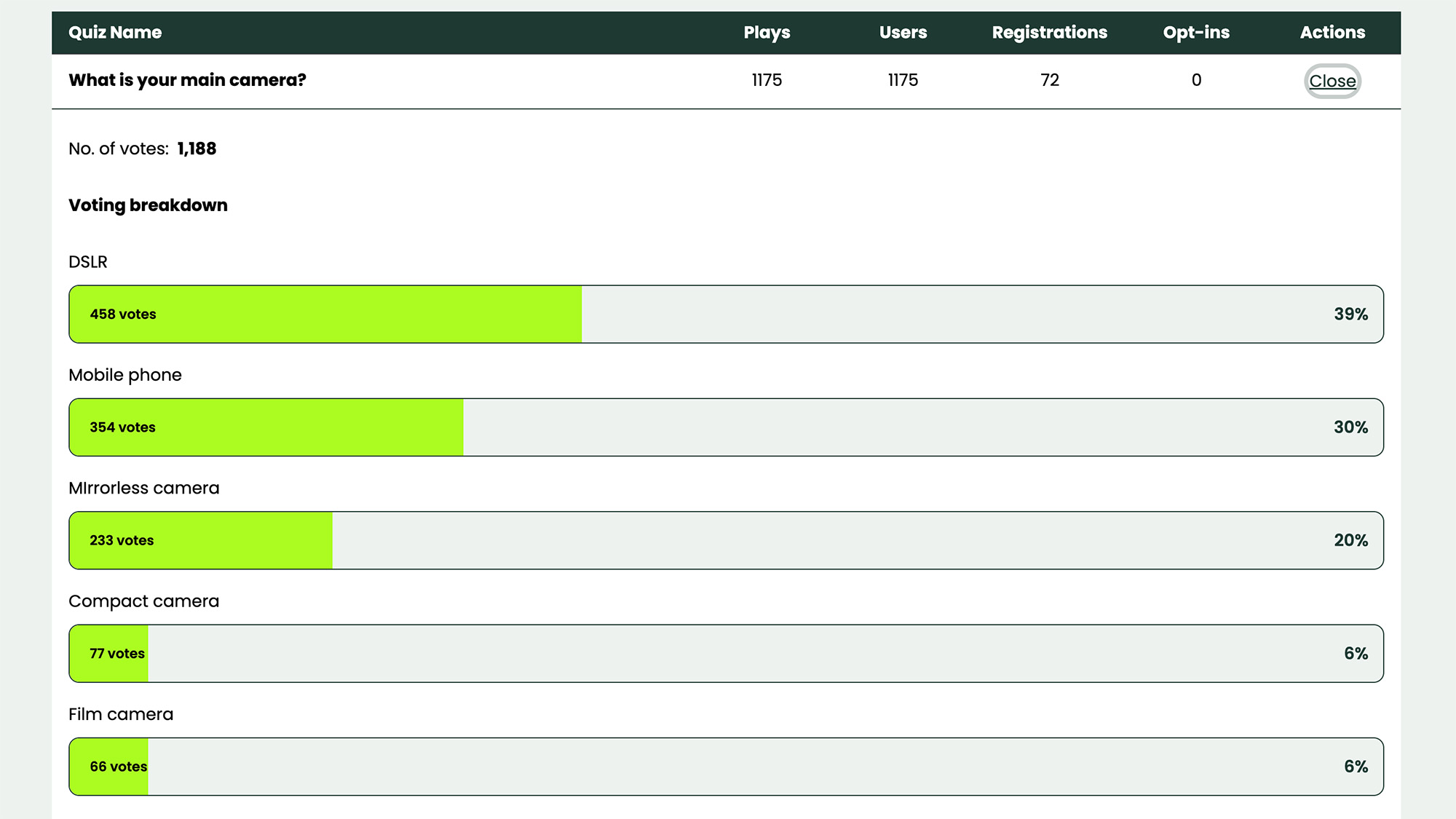Click the Opt-ins column header

coord(1196,32)
